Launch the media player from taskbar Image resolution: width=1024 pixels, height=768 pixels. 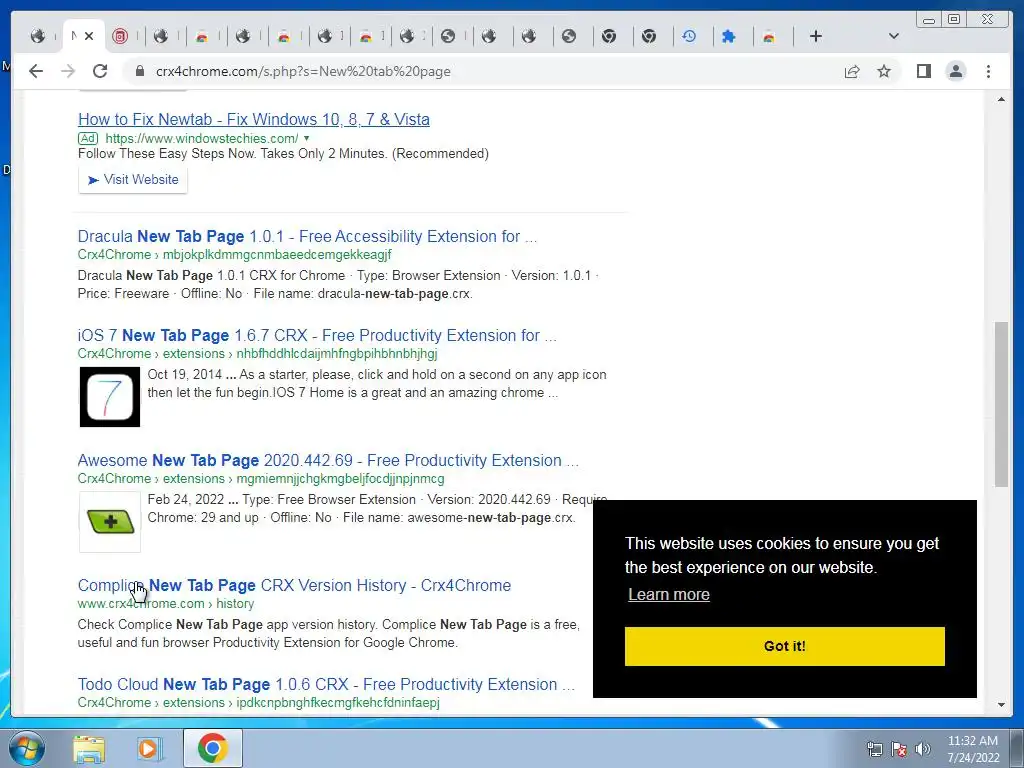[150, 749]
